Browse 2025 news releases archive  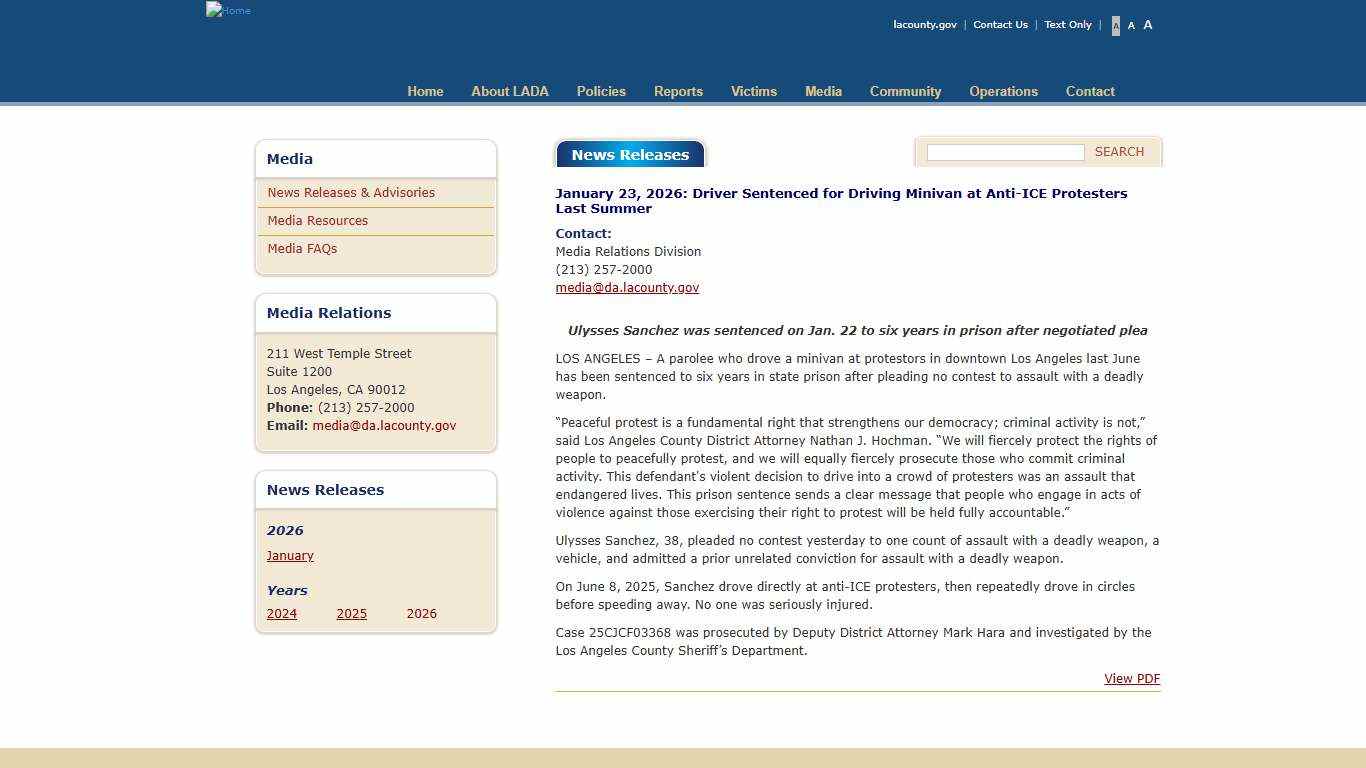click(x=352, y=614)
